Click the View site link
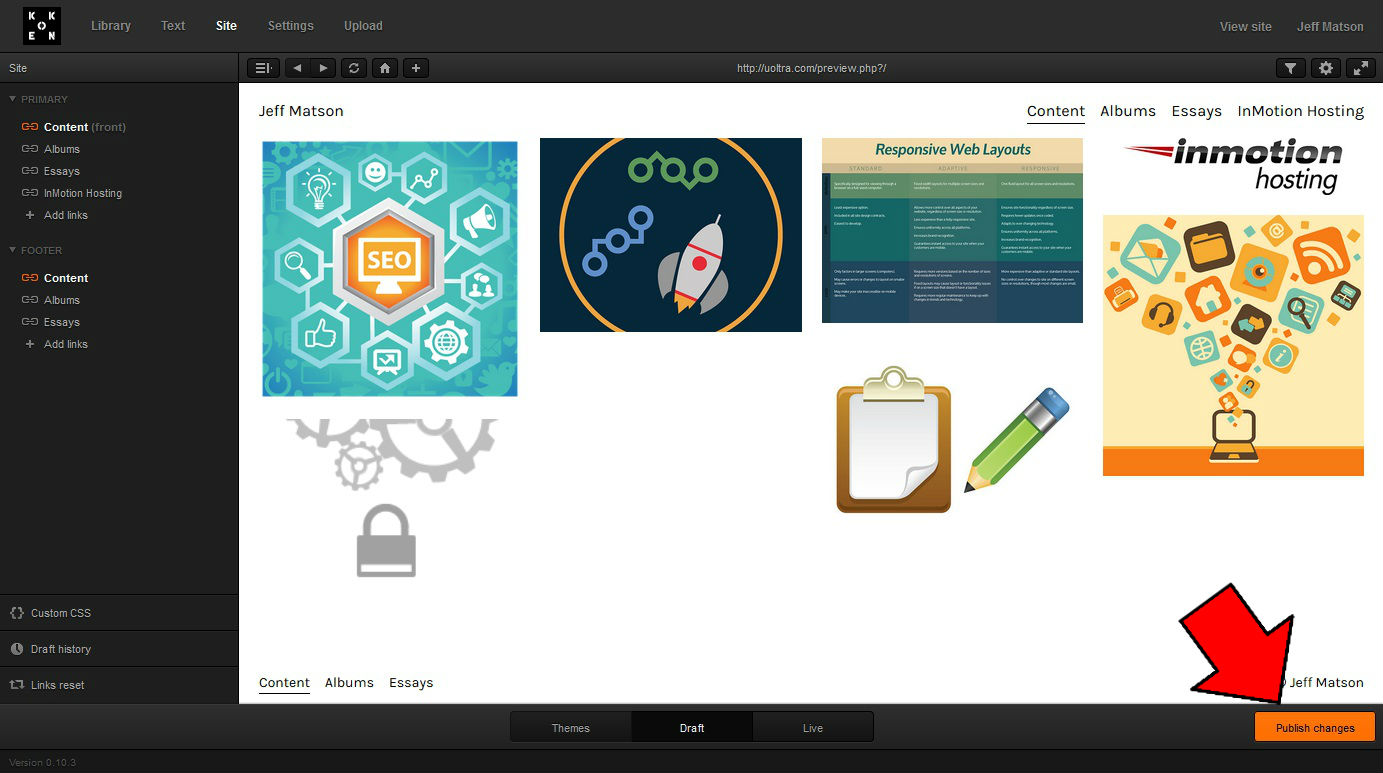1383x773 pixels. [x=1246, y=27]
